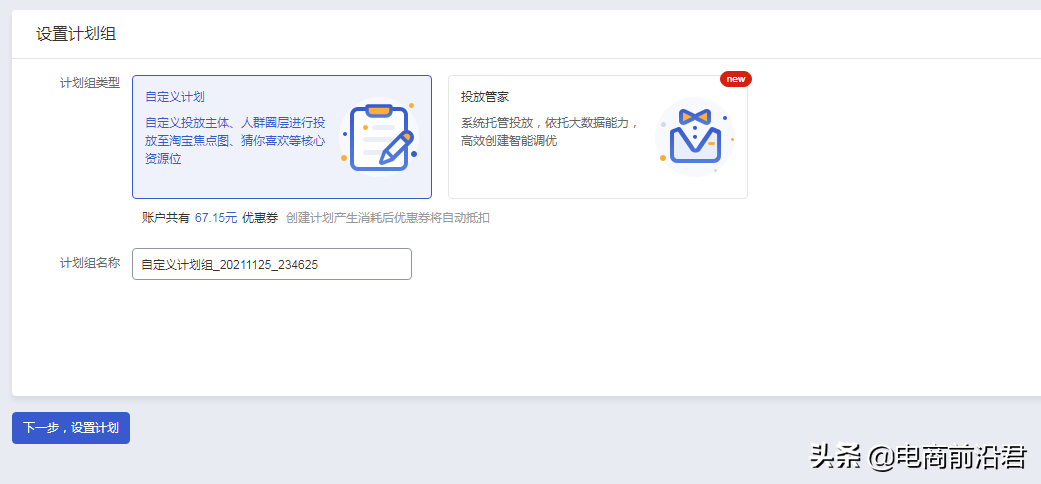Screen dimensions: 1041x484
Task: Click the 设置计划组 heading text
Action: (76, 35)
